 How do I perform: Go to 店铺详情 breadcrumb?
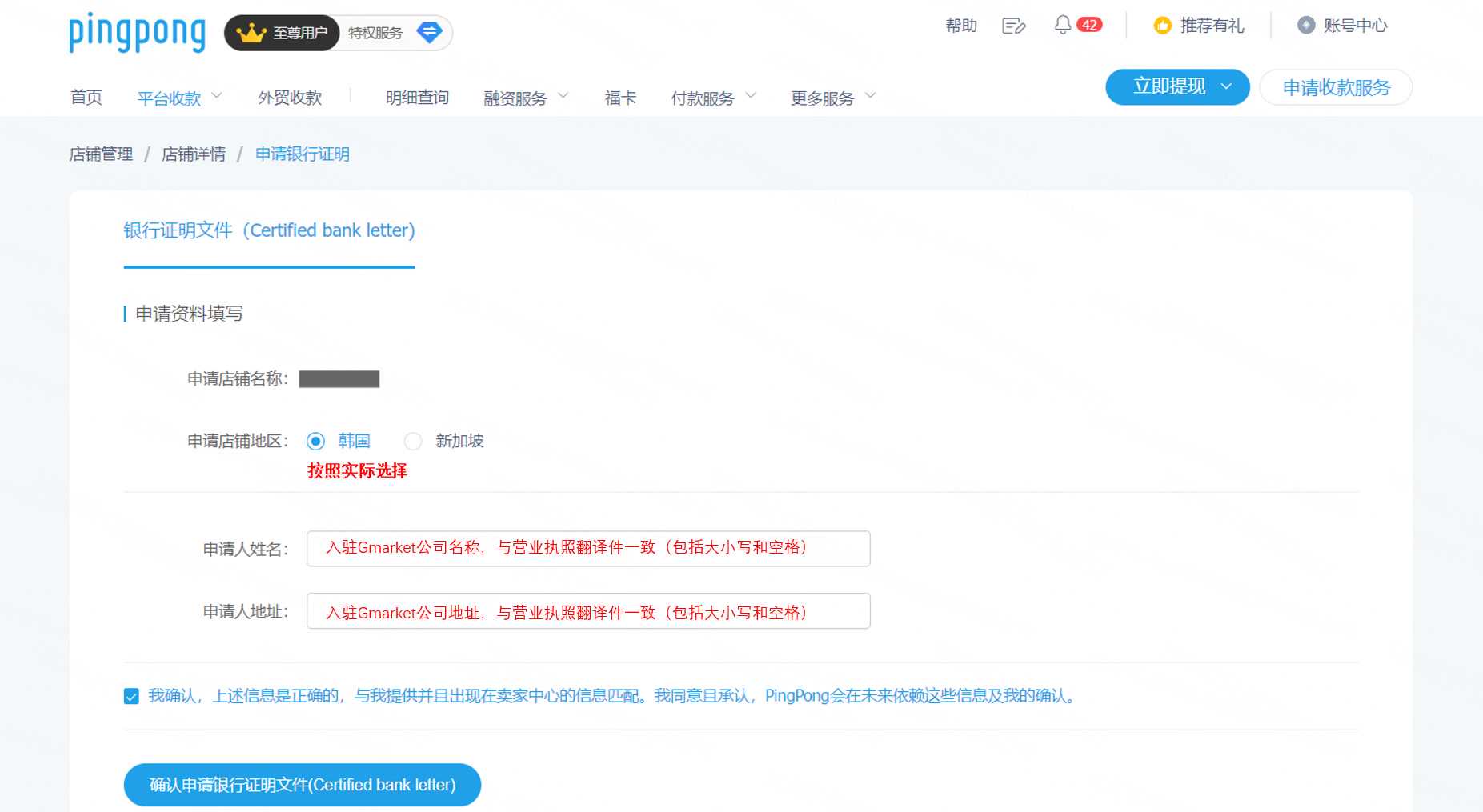tap(194, 154)
